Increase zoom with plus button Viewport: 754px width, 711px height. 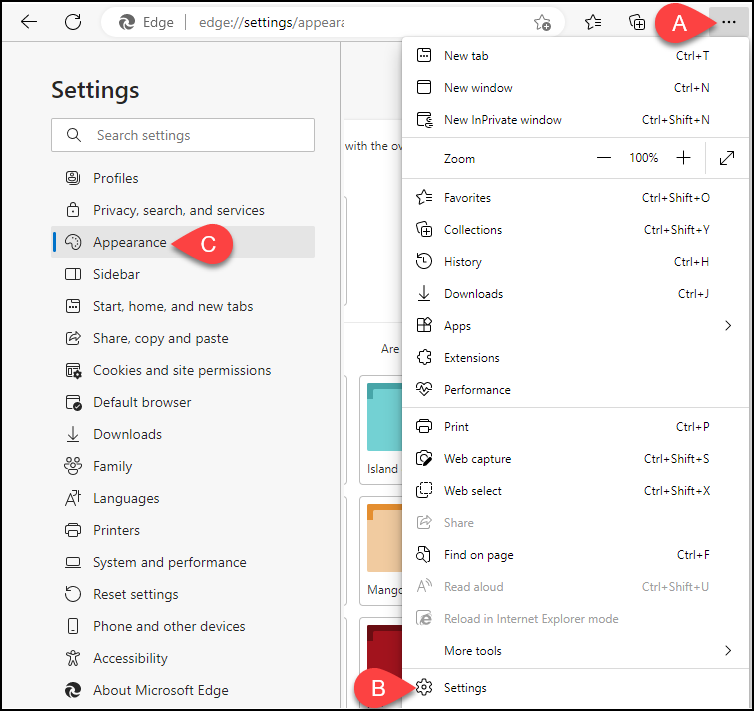(x=683, y=158)
